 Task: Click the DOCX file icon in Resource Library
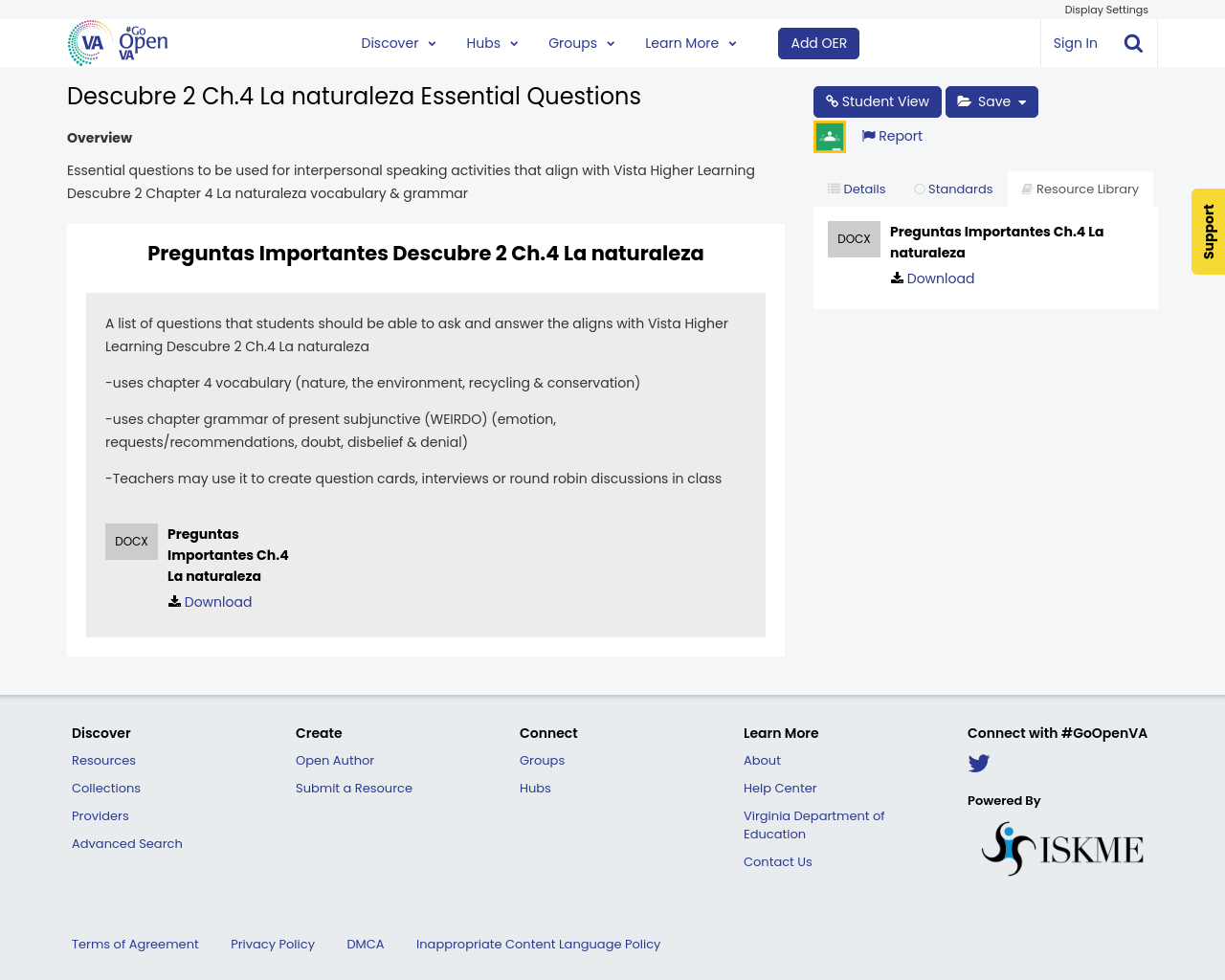(x=854, y=239)
